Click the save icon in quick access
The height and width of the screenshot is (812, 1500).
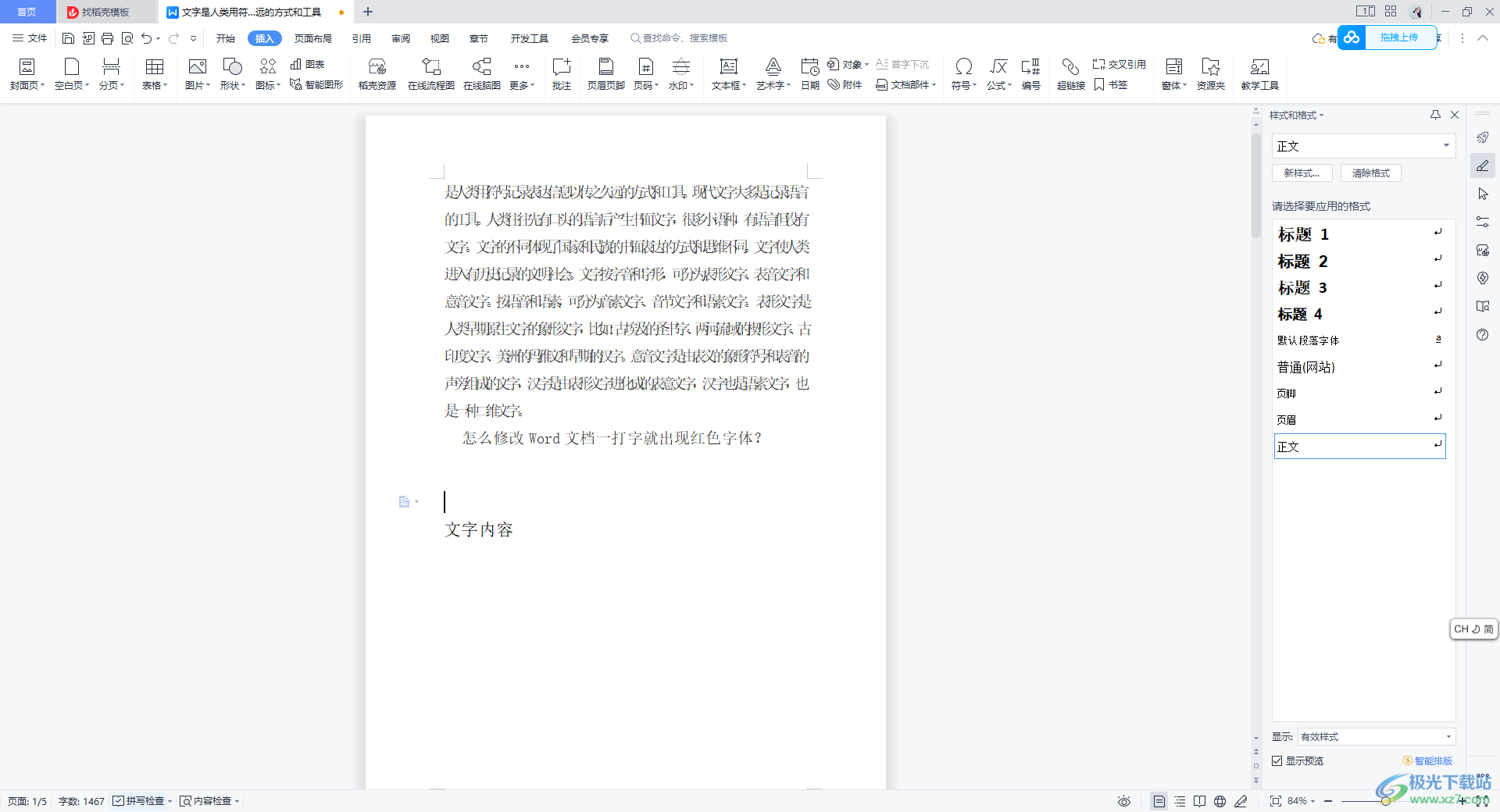point(68,38)
